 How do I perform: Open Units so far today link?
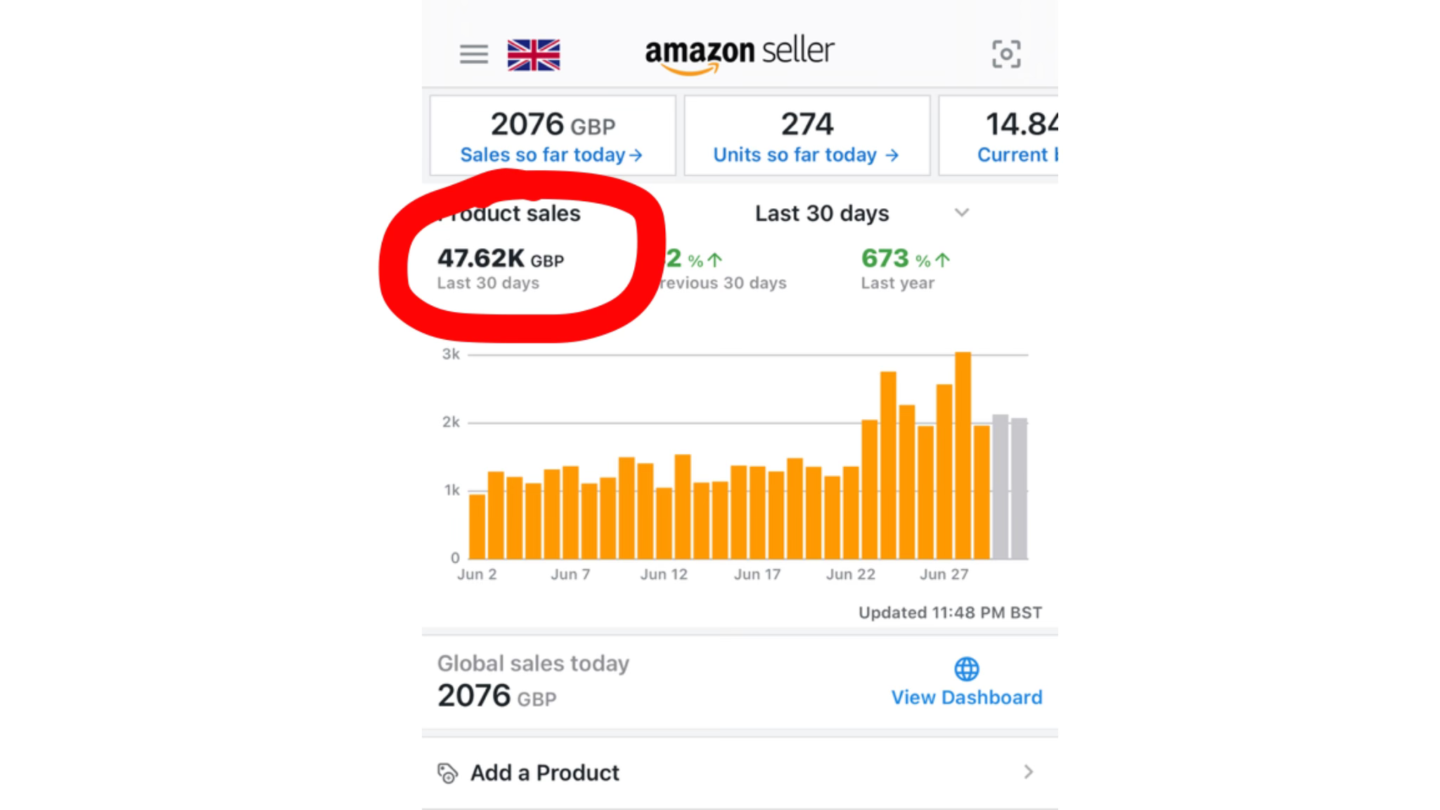(x=806, y=155)
